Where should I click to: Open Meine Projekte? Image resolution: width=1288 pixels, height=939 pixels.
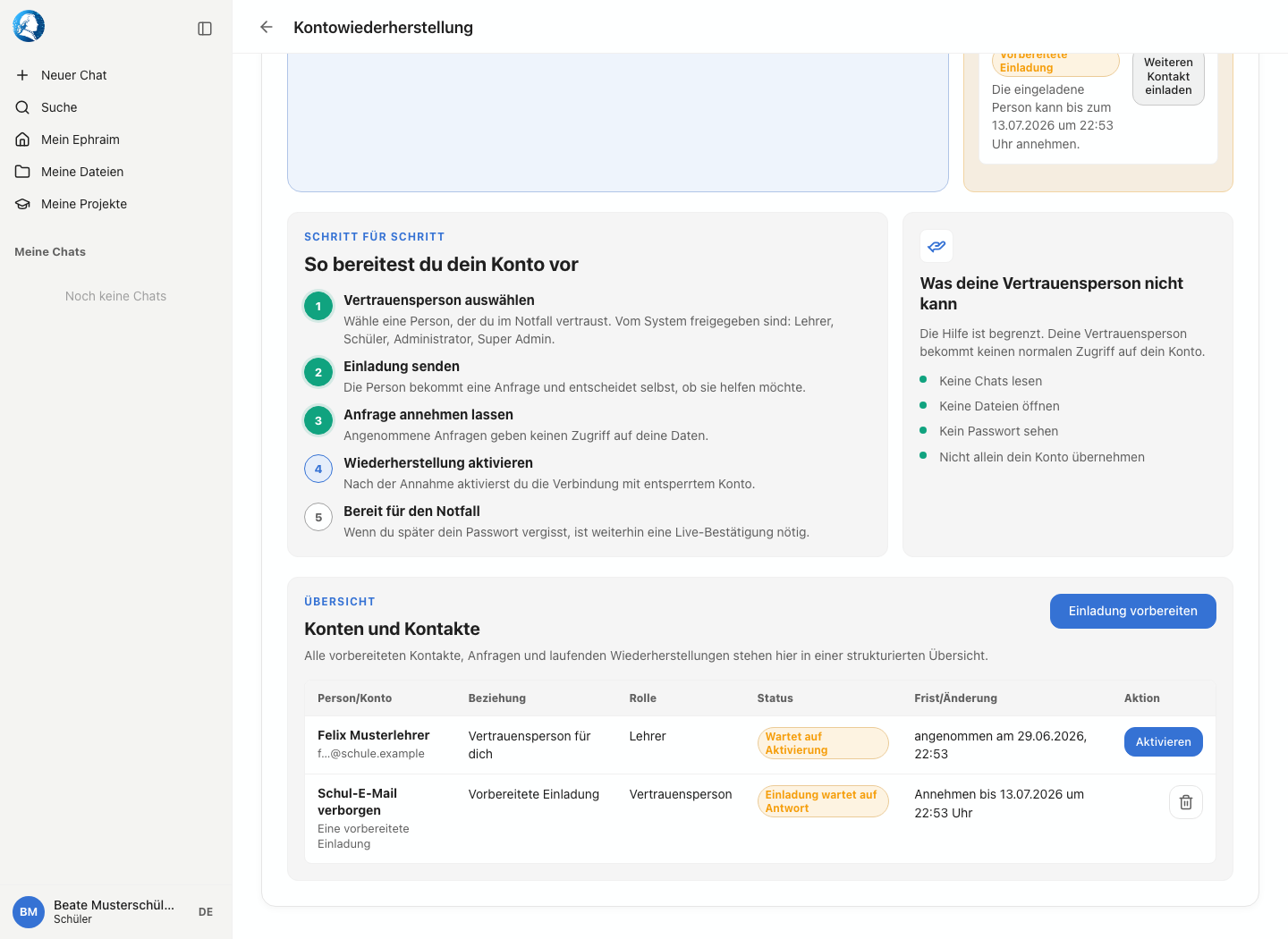click(115, 204)
